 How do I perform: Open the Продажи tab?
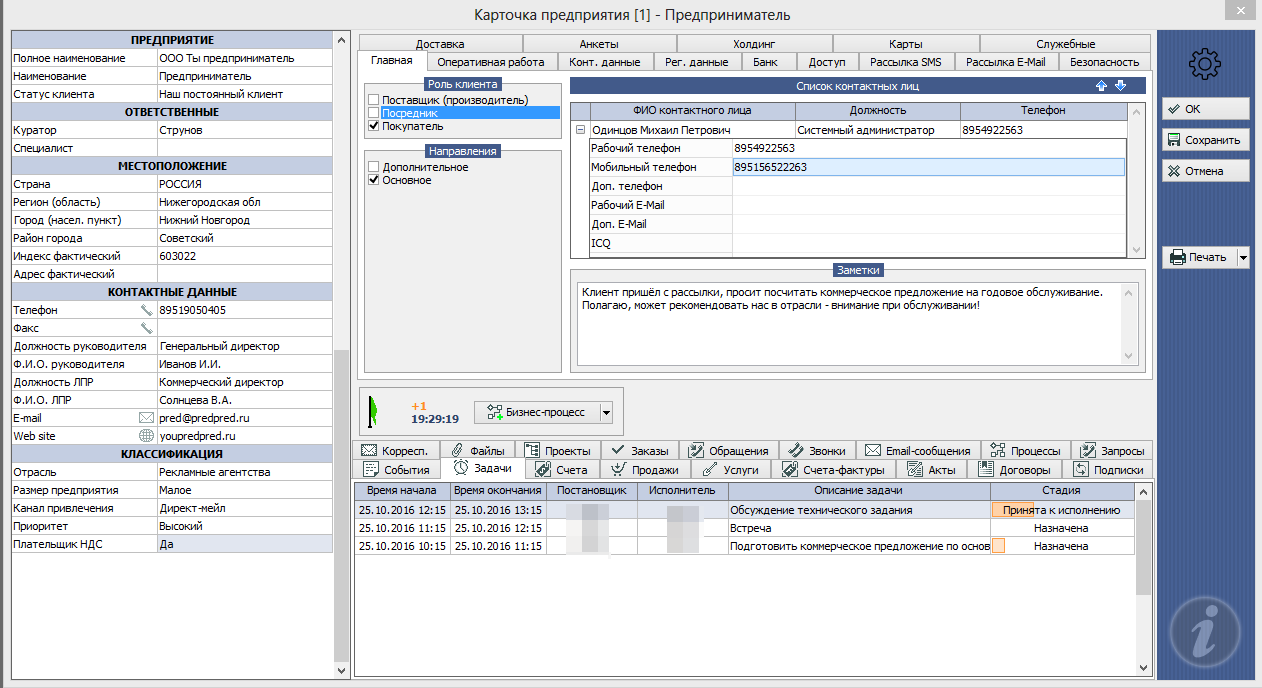645,470
